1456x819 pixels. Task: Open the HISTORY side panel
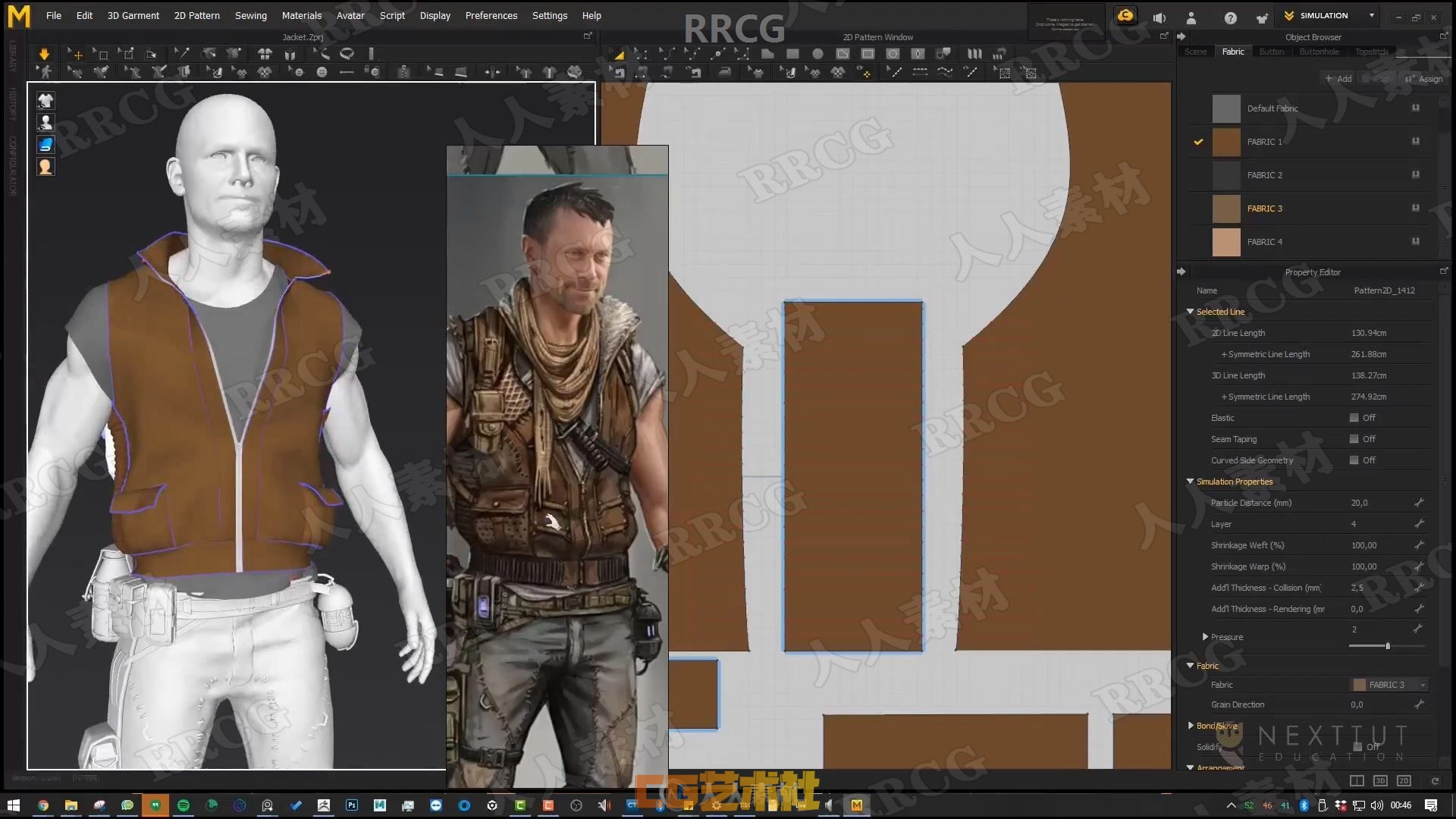[x=13, y=104]
